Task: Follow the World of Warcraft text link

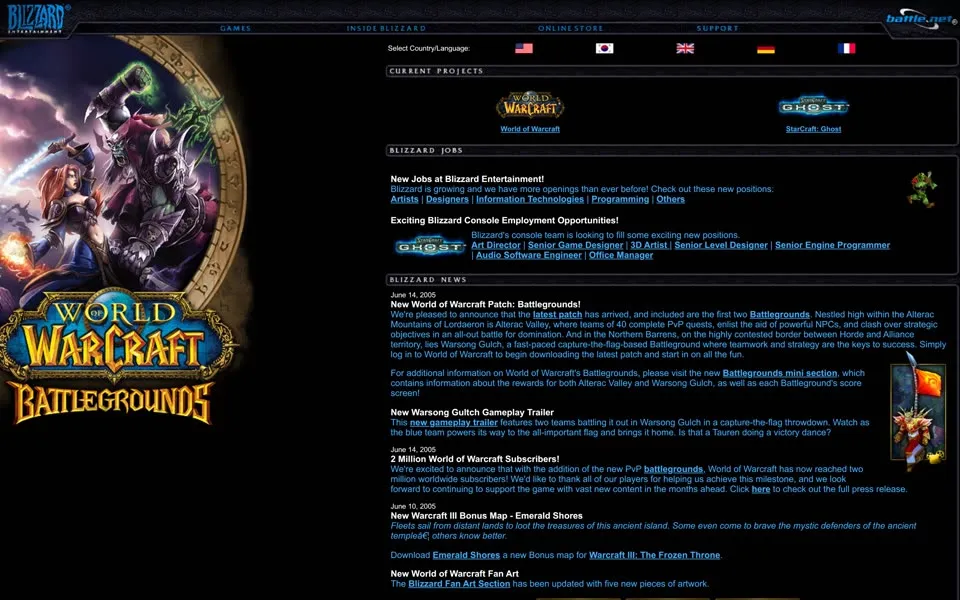Action: point(530,129)
